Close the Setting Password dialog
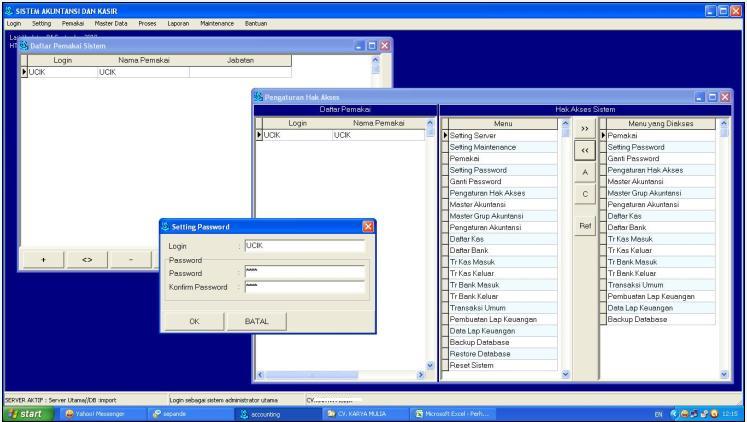747x422 pixels. (367, 227)
